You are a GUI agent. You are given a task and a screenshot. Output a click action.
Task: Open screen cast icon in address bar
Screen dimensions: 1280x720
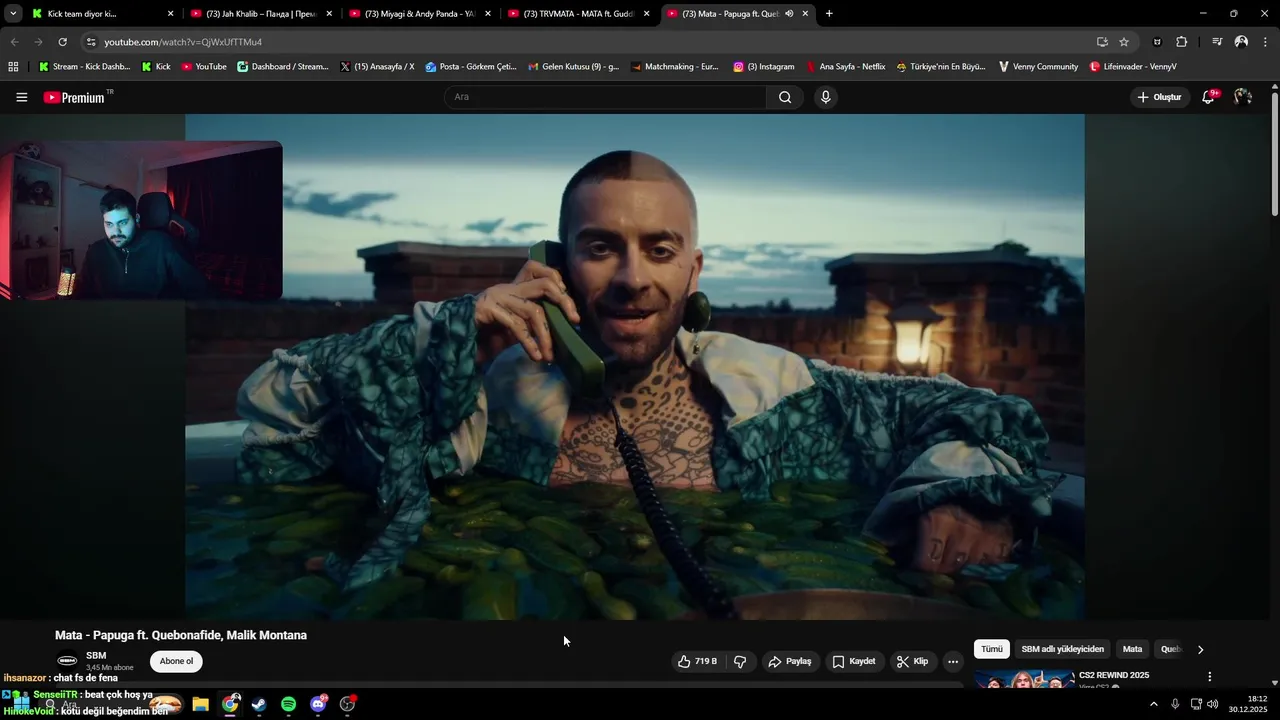1102,42
